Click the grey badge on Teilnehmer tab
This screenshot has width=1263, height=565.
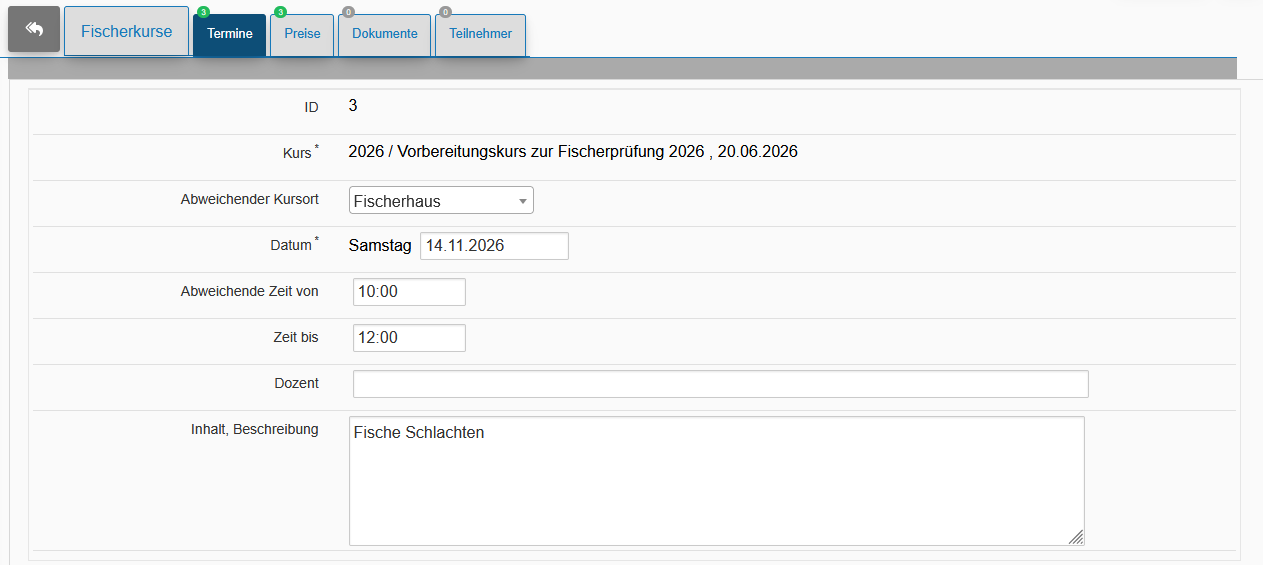pos(445,12)
